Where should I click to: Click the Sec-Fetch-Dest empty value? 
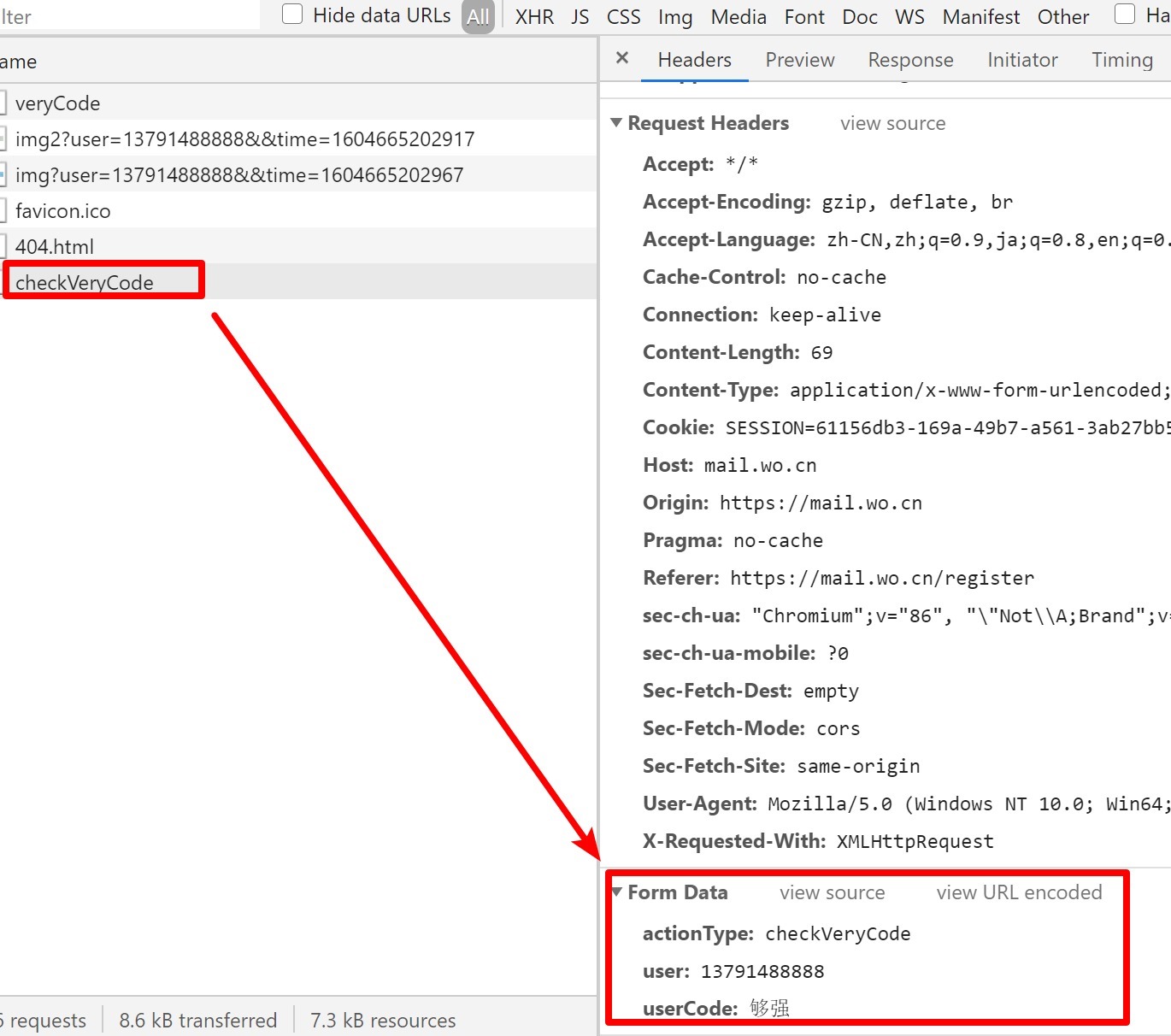coord(831,691)
